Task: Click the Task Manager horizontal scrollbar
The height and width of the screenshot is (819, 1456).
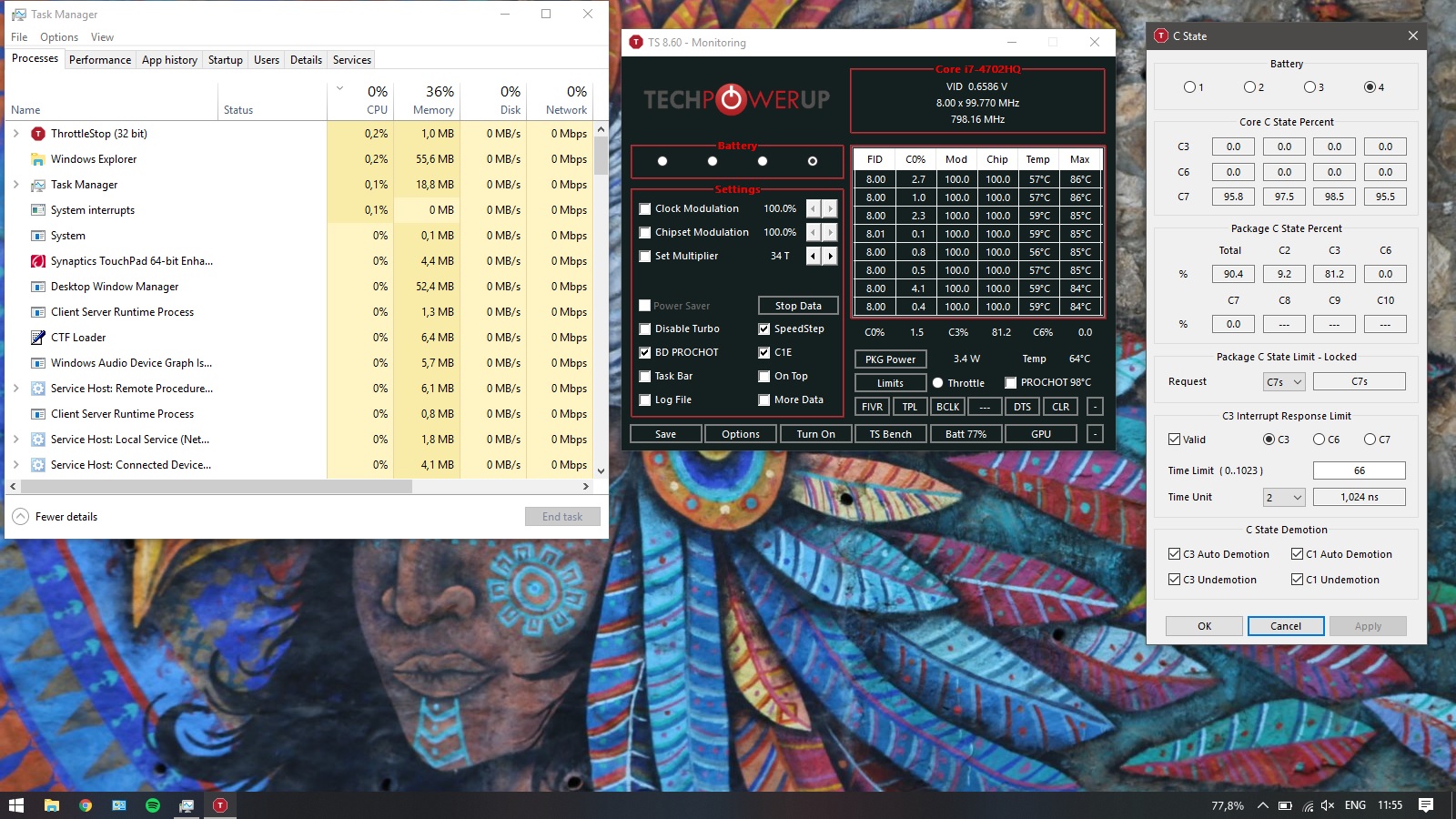Action: (x=216, y=487)
